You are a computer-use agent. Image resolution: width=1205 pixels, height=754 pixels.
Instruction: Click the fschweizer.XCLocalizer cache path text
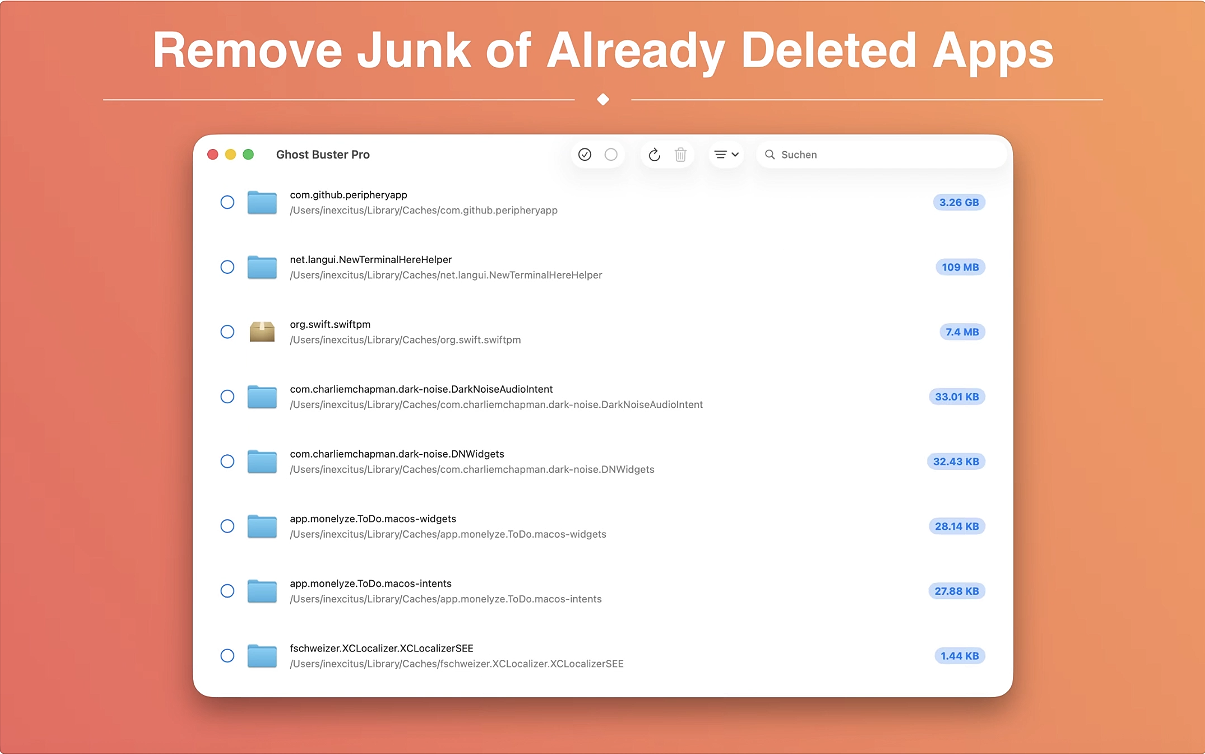[456, 664]
